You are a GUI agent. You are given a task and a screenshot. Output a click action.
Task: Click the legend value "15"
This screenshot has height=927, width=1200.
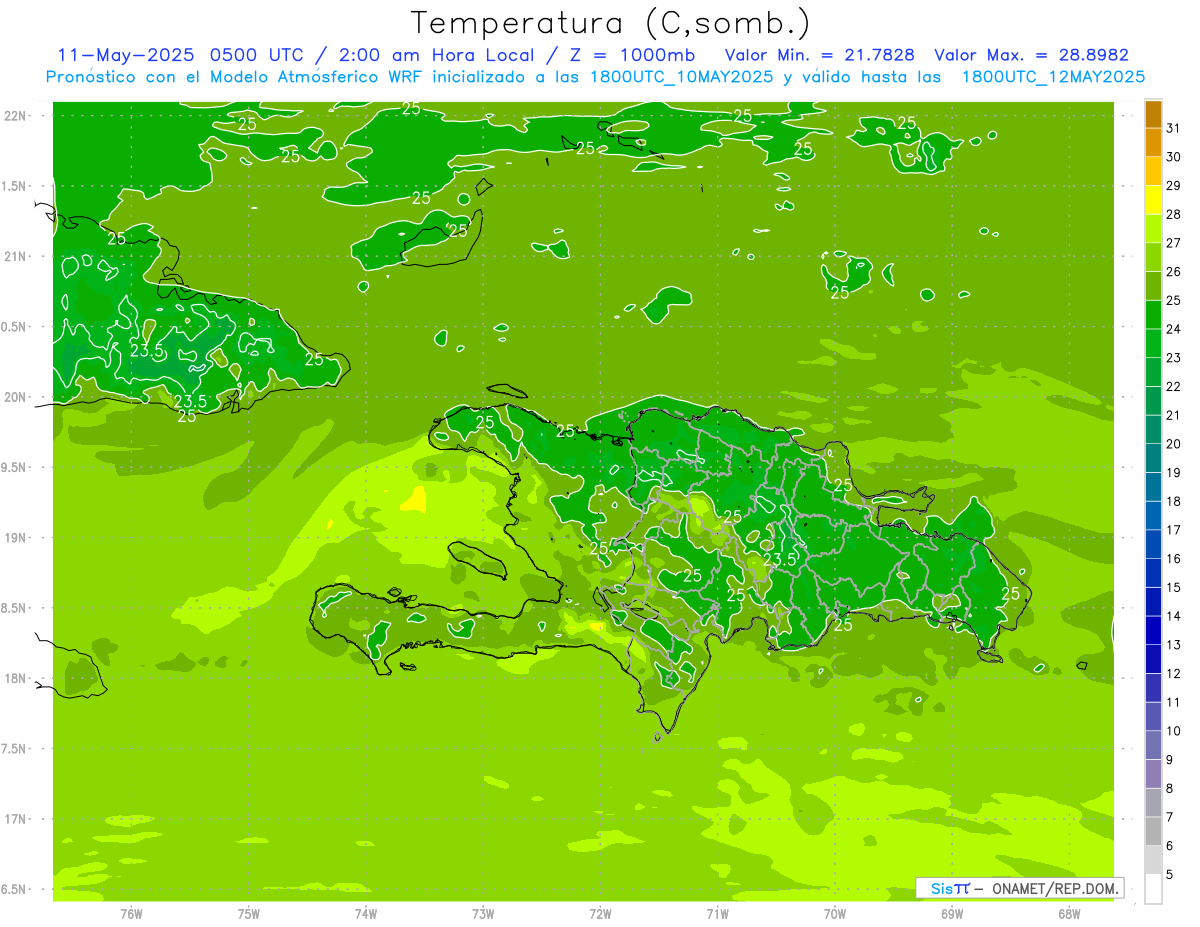pos(1174,587)
